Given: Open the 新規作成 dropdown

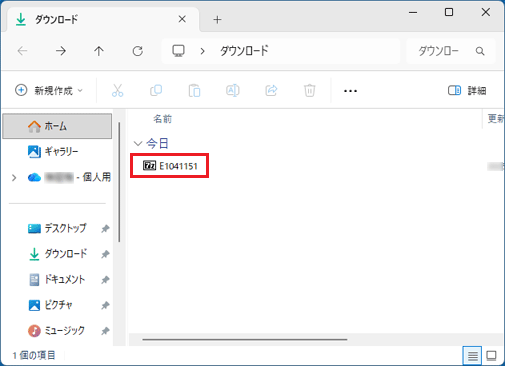Looking at the screenshot, I should click(49, 90).
